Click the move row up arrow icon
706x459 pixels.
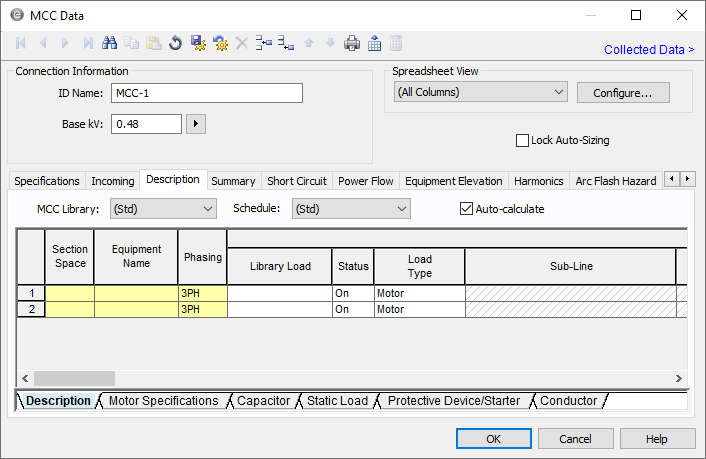click(308, 43)
